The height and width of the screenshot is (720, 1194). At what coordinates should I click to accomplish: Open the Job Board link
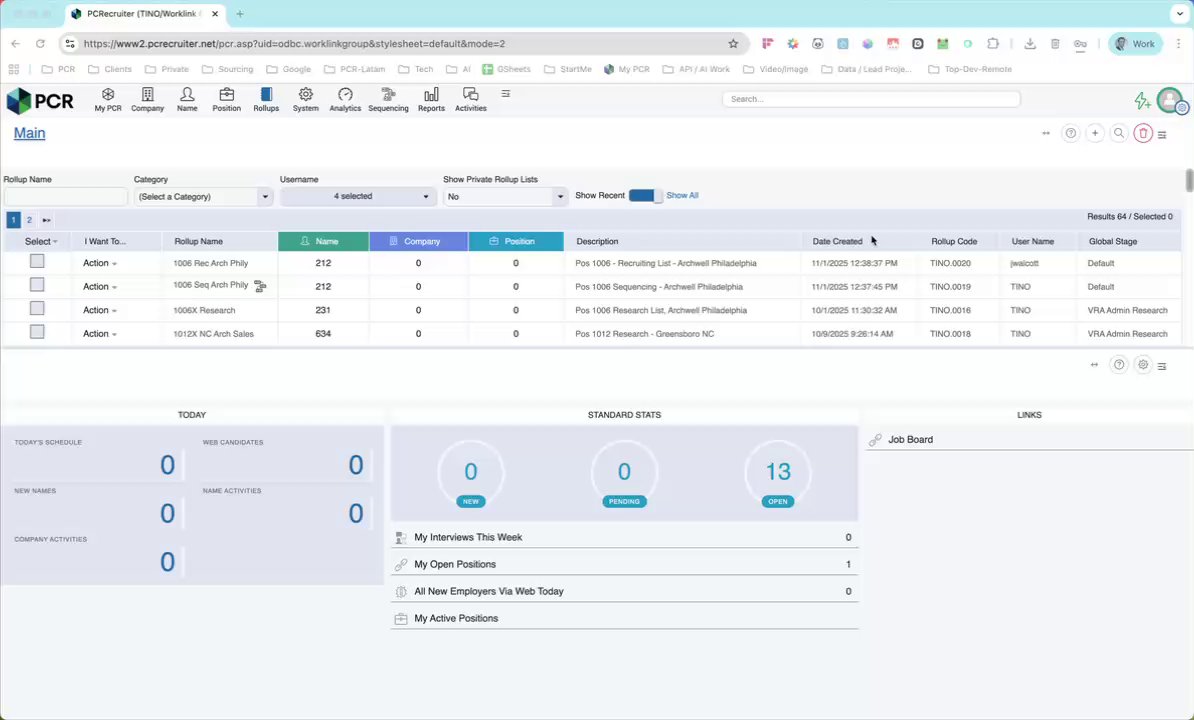coord(910,440)
